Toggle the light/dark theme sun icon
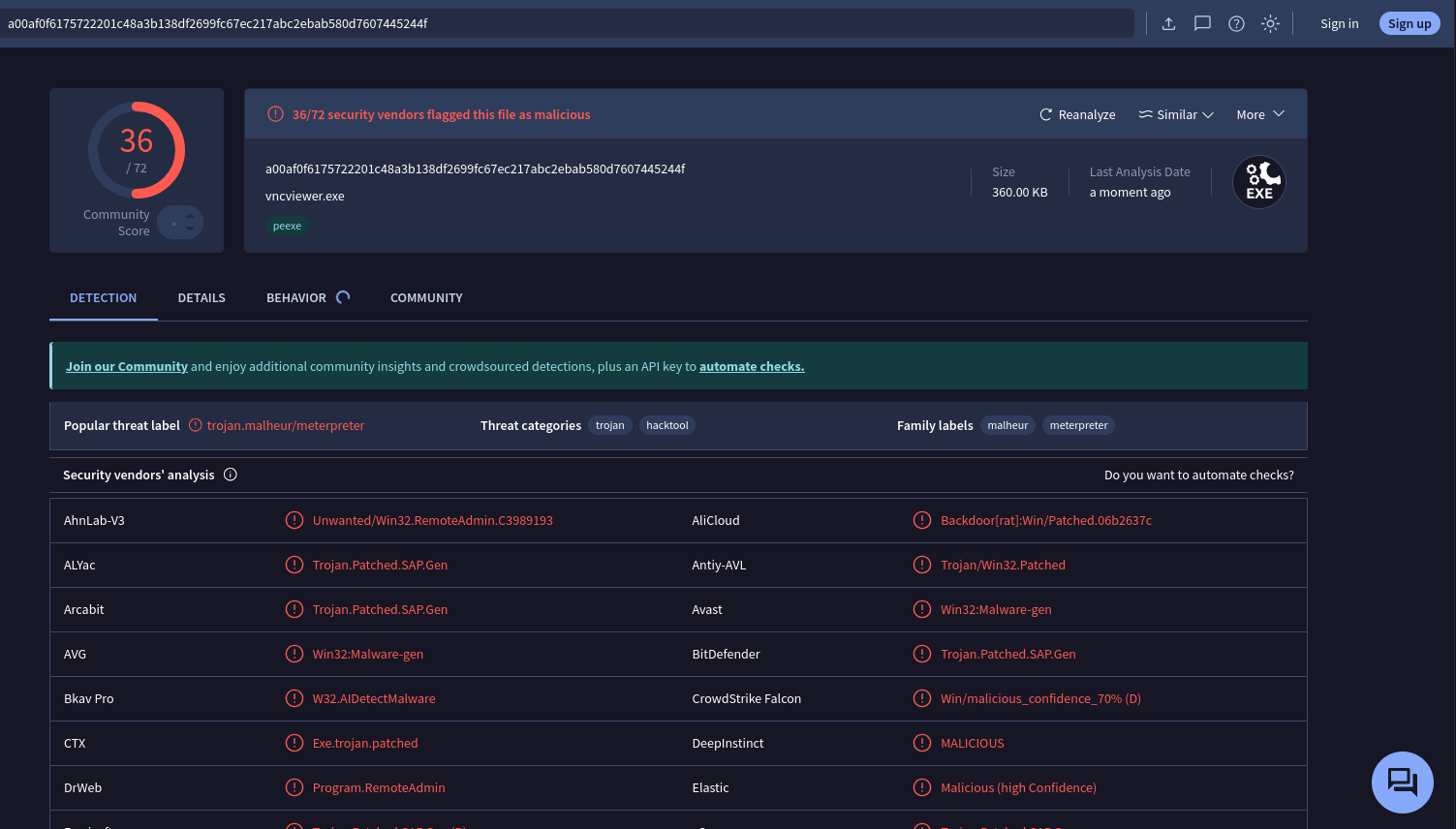The height and width of the screenshot is (829, 1456). tap(1270, 23)
